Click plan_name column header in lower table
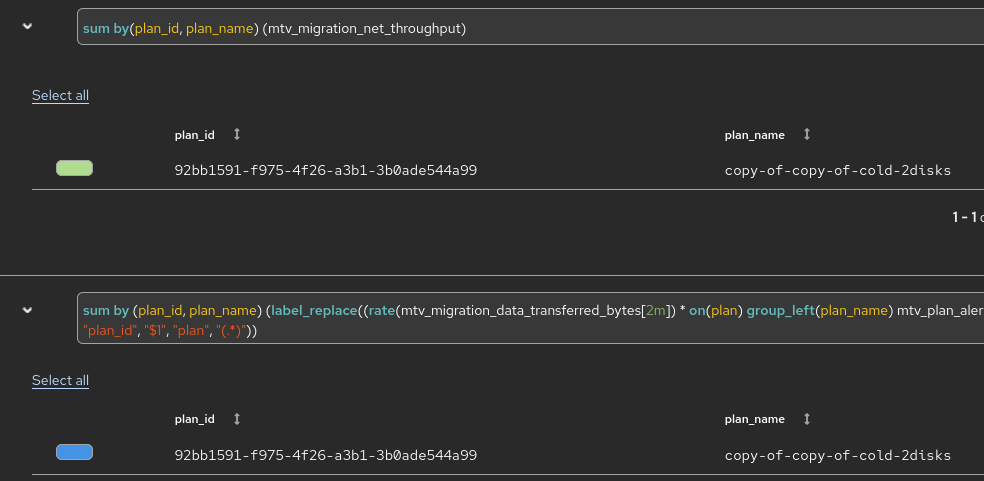This screenshot has width=984, height=481. [x=755, y=418]
